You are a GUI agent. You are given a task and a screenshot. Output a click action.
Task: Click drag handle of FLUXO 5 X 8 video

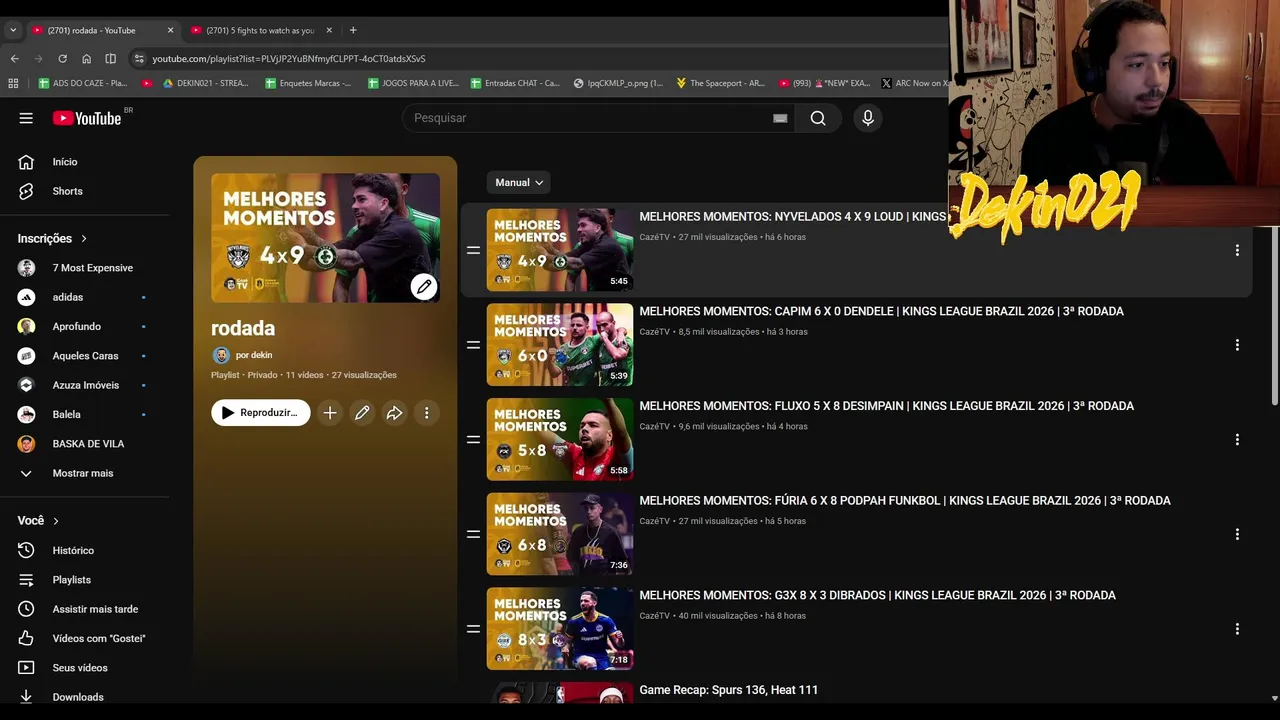473,439
